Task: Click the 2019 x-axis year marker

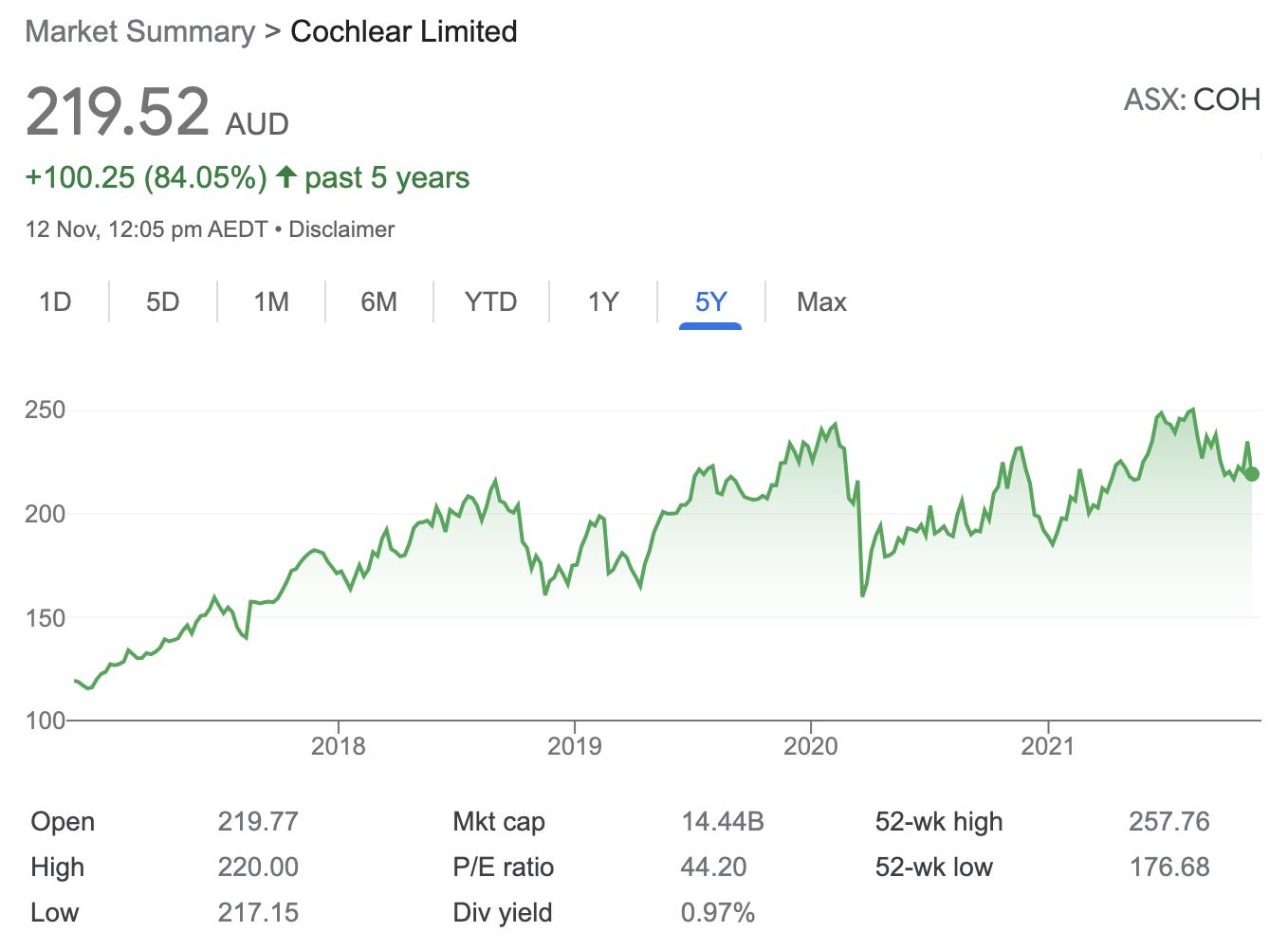Action: (x=574, y=746)
